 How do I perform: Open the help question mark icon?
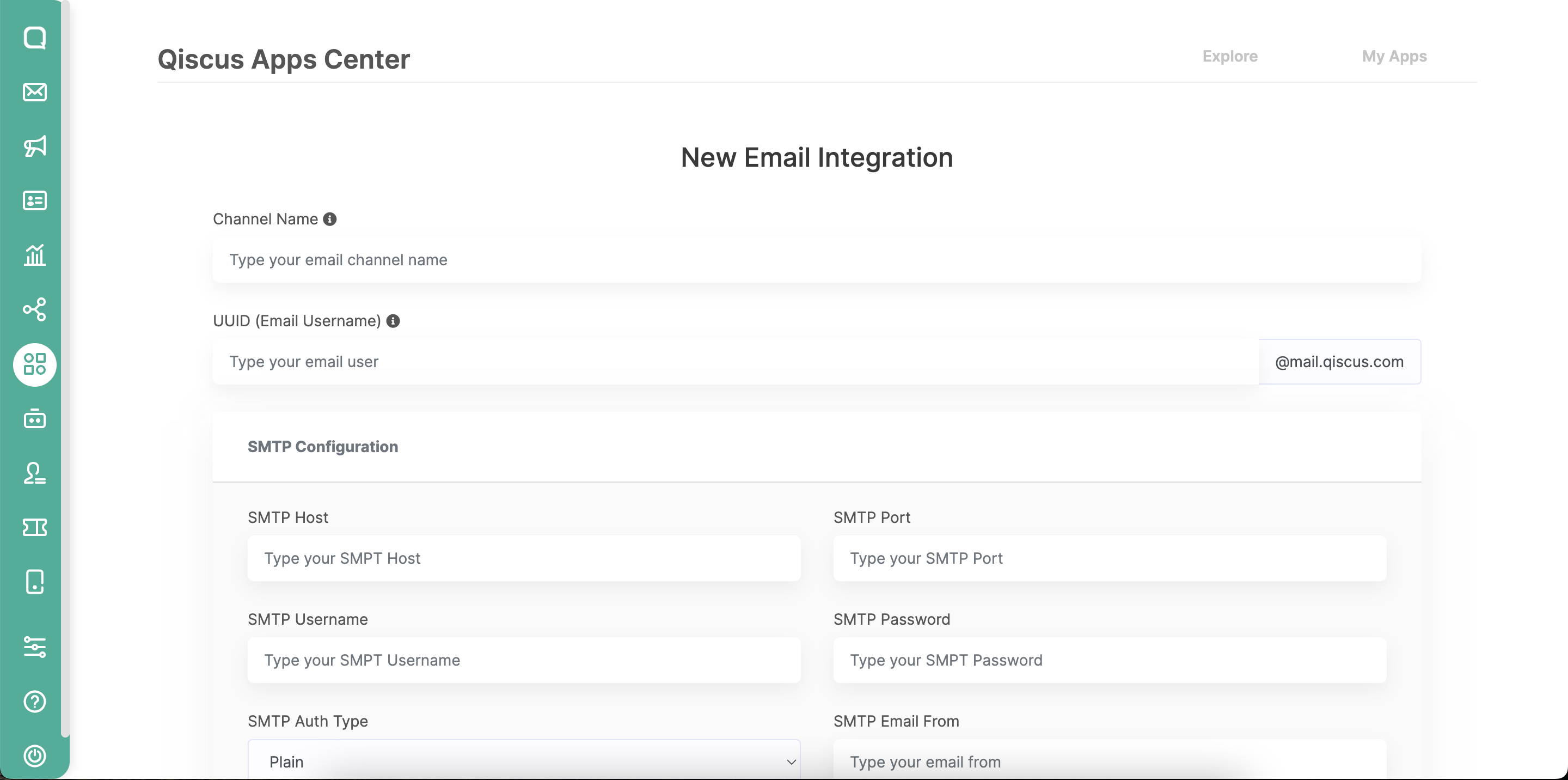coord(35,702)
